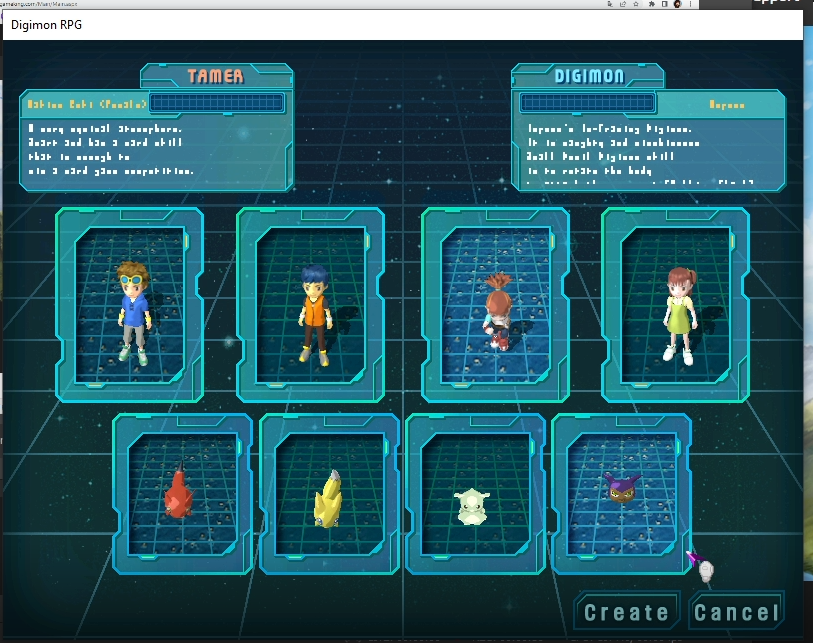Screen dimensions: 814x643
Task: Click the Digimon RPG window title
Action: tap(46, 25)
